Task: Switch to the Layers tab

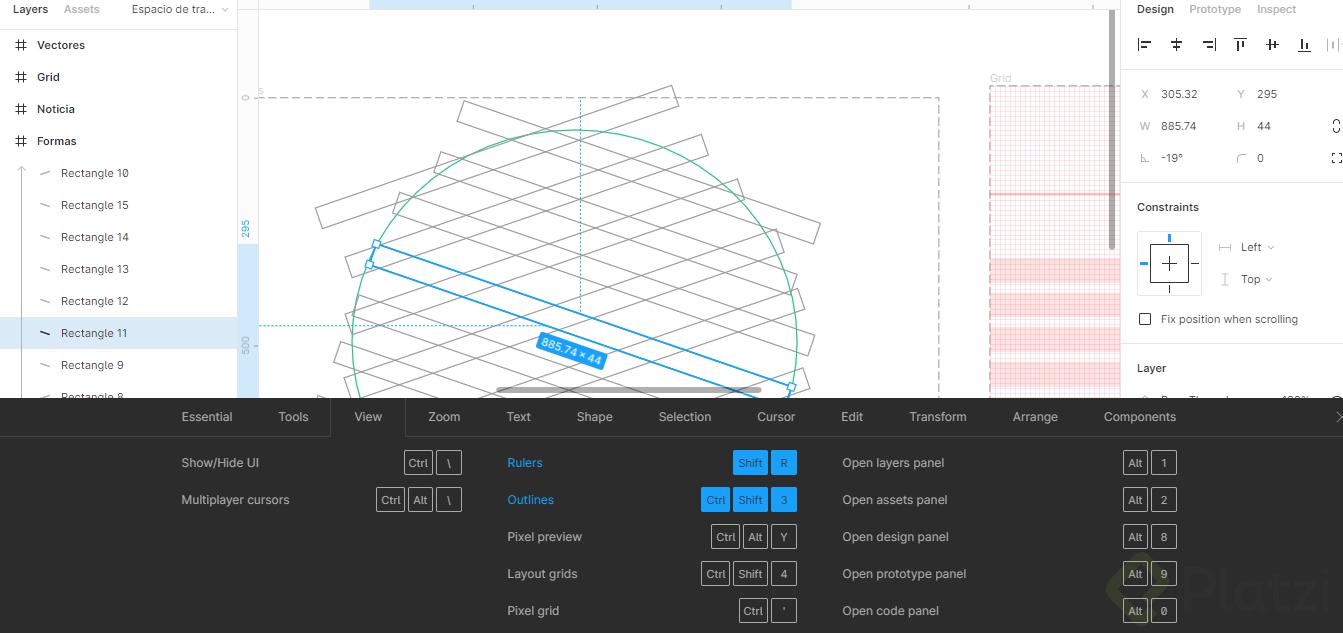Action: point(30,9)
